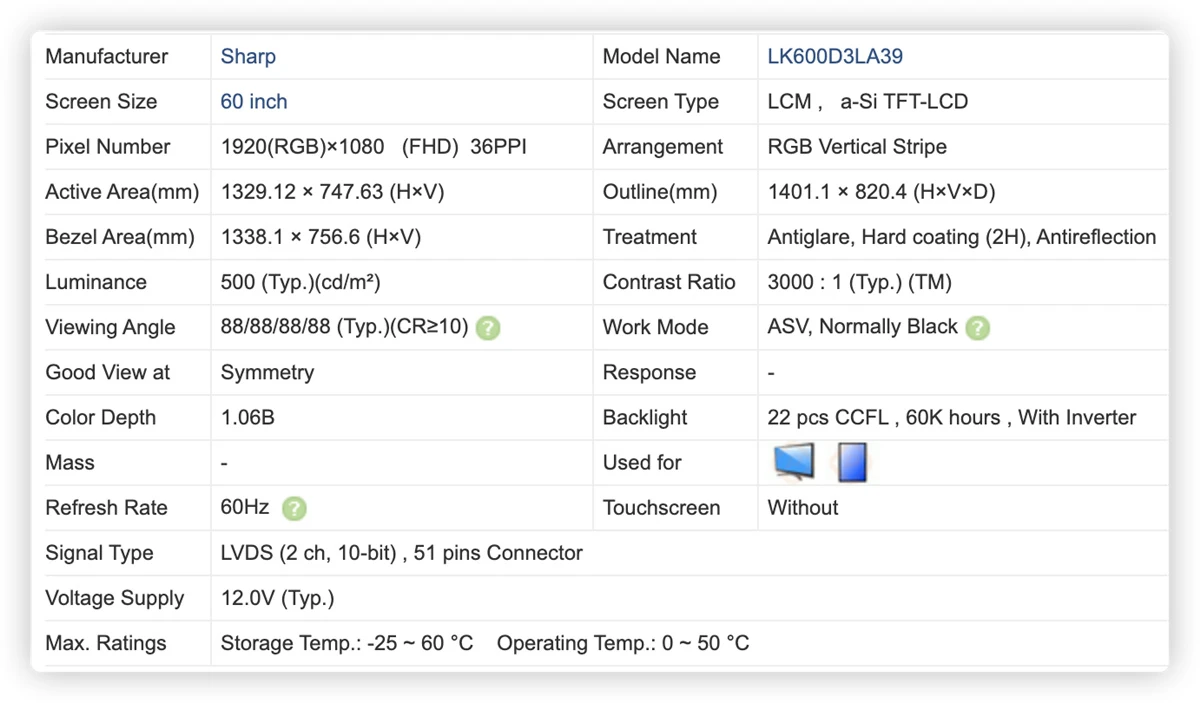Select the Symmetry value
This screenshot has width=1200, height=703.
coord(267,372)
